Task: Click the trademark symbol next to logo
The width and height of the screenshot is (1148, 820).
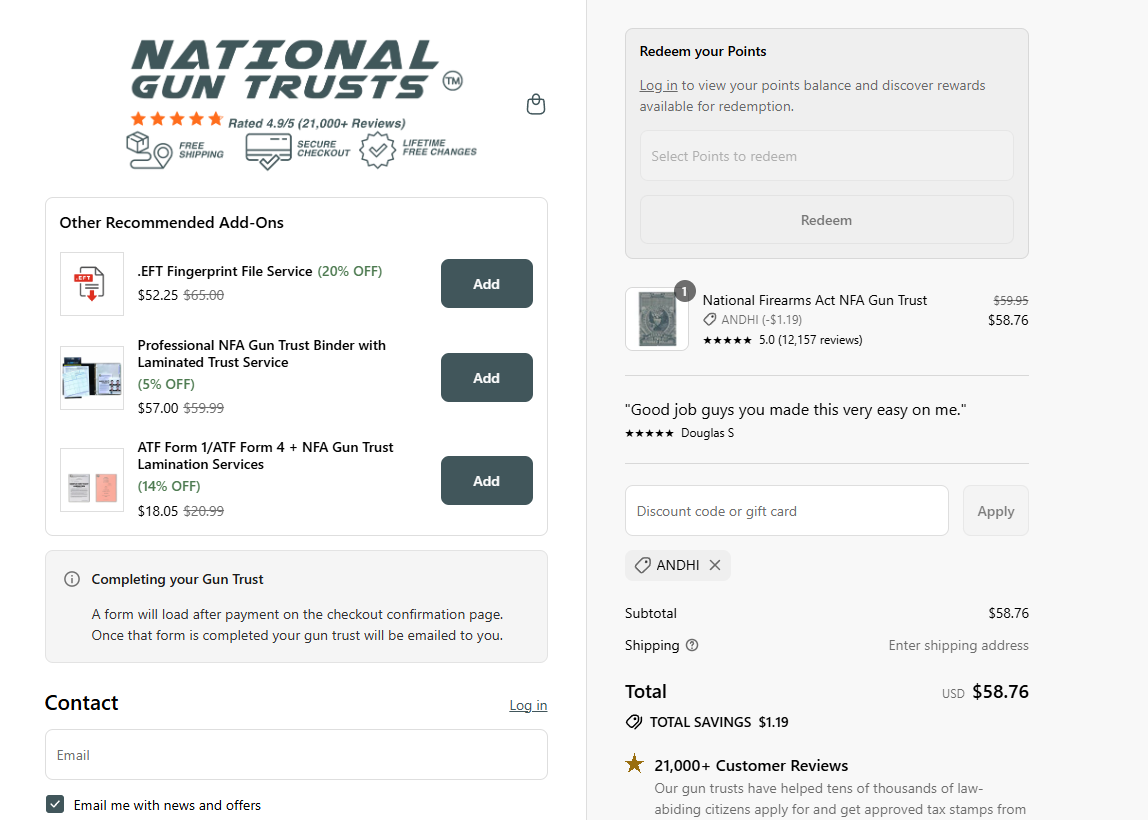Action: click(x=452, y=81)
